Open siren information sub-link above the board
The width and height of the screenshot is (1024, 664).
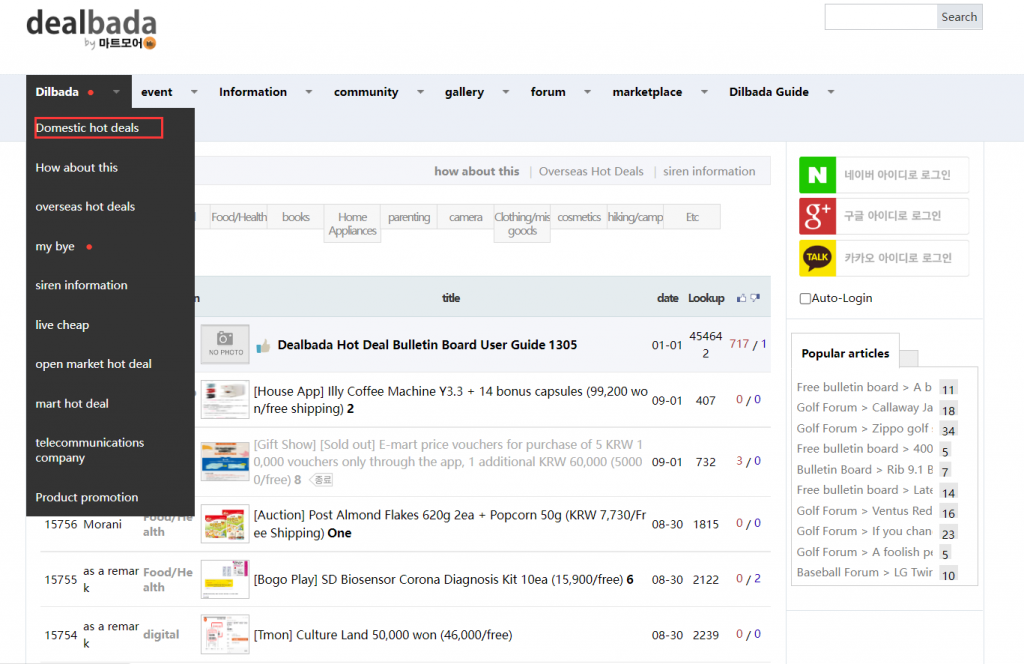click(709, 172)
